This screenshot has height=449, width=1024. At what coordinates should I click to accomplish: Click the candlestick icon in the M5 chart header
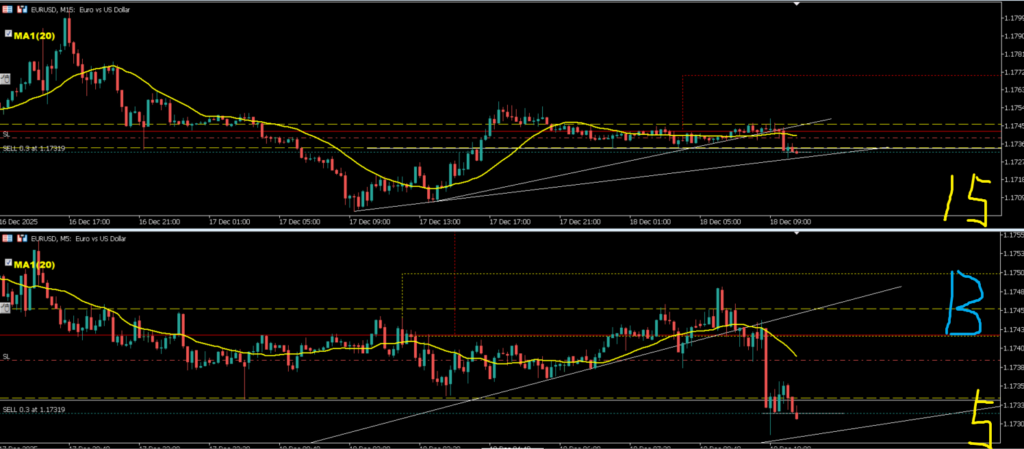click(x=22, y=240)
